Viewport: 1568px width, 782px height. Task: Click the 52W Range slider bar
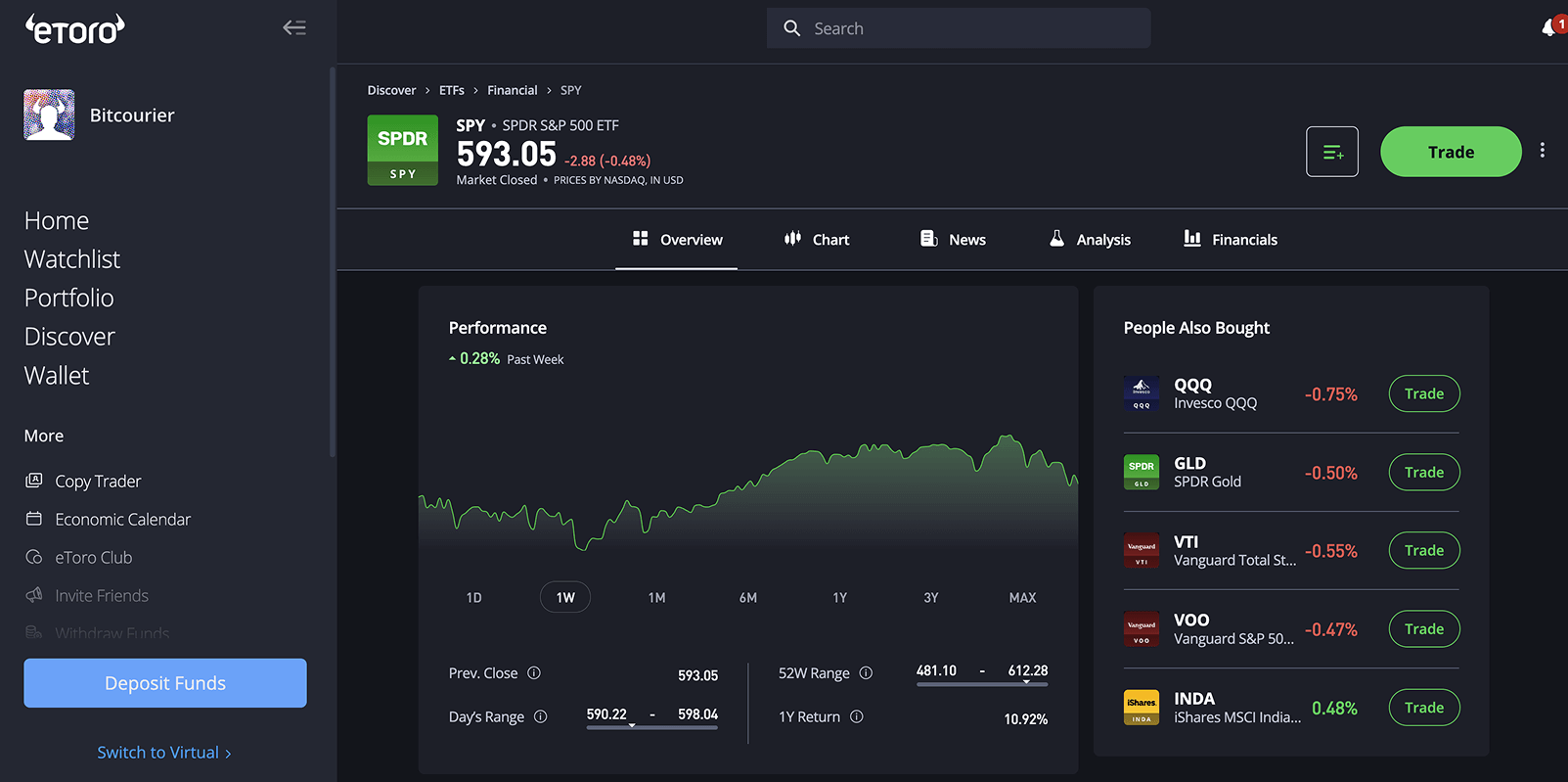click(982, 684)
